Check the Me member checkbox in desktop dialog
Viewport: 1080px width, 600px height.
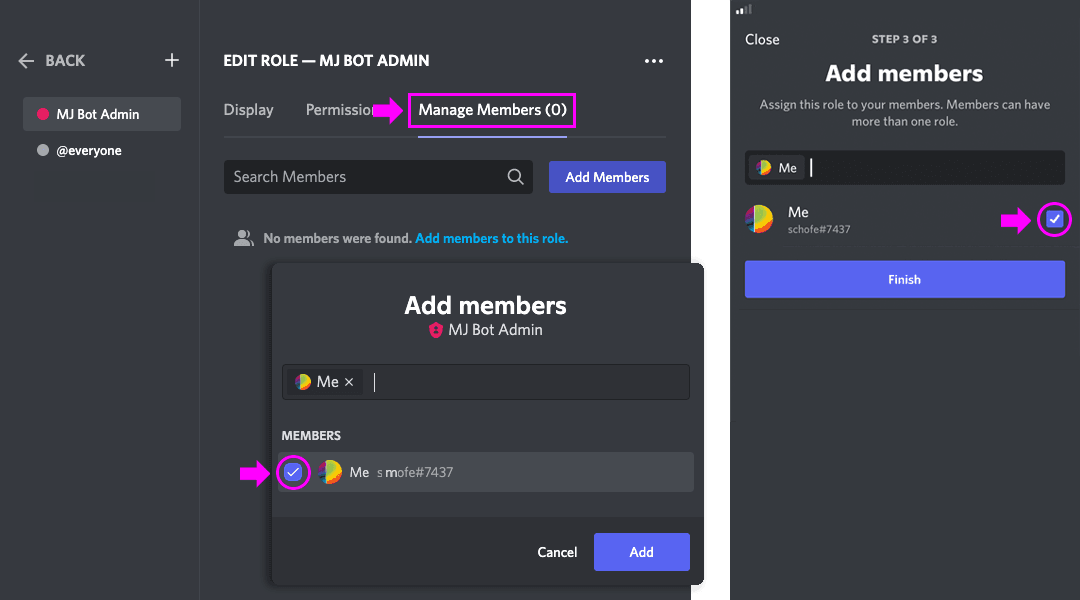point(293,473)
